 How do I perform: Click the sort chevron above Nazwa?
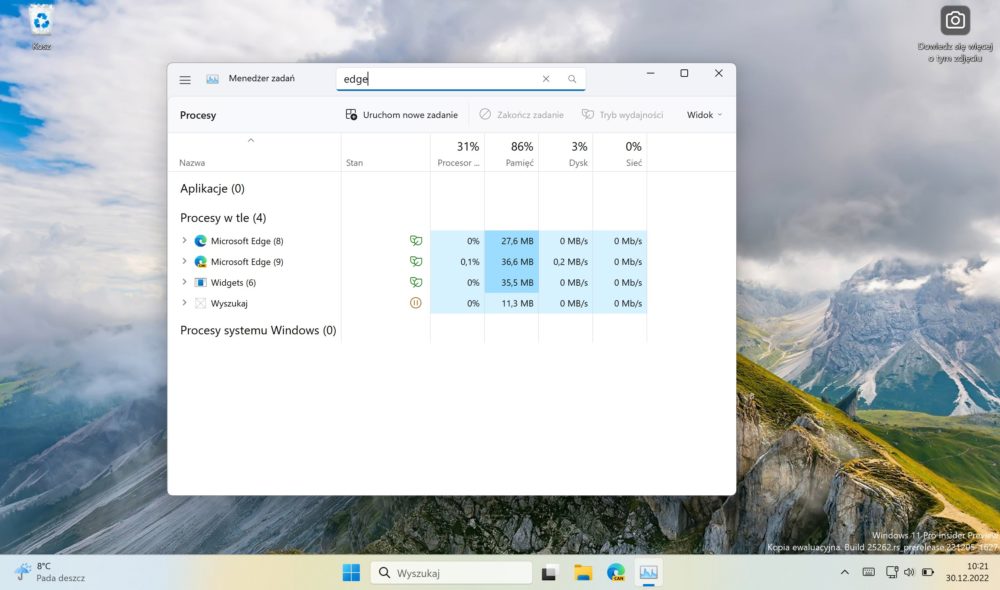click(251, 140)
